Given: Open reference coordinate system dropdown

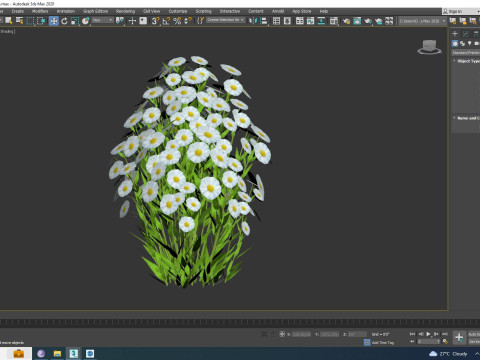Looking at the screenshot, I should tap(102, 21).
